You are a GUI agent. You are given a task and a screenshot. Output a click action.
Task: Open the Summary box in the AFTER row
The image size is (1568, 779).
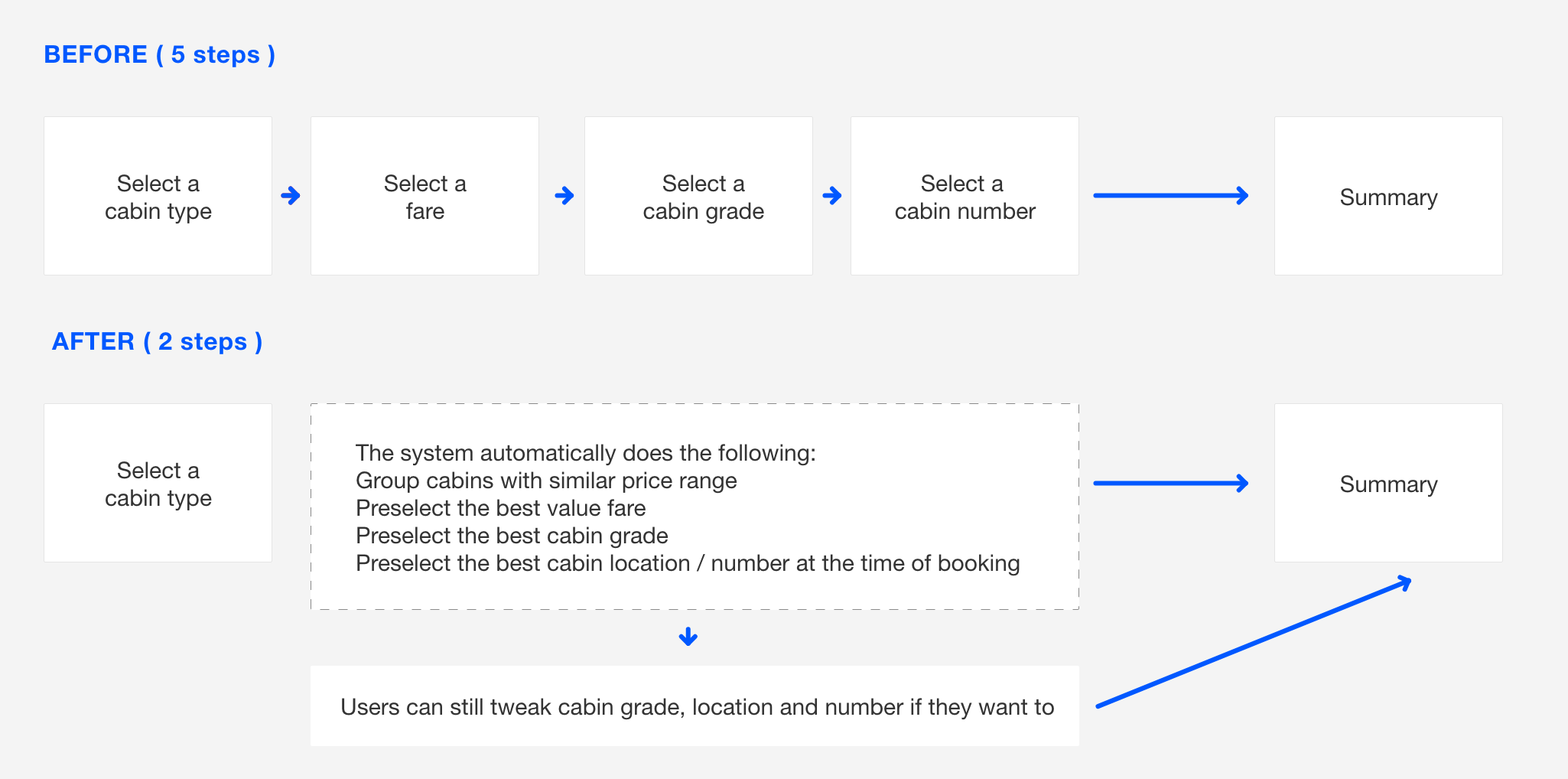[x=1389, y=483]
